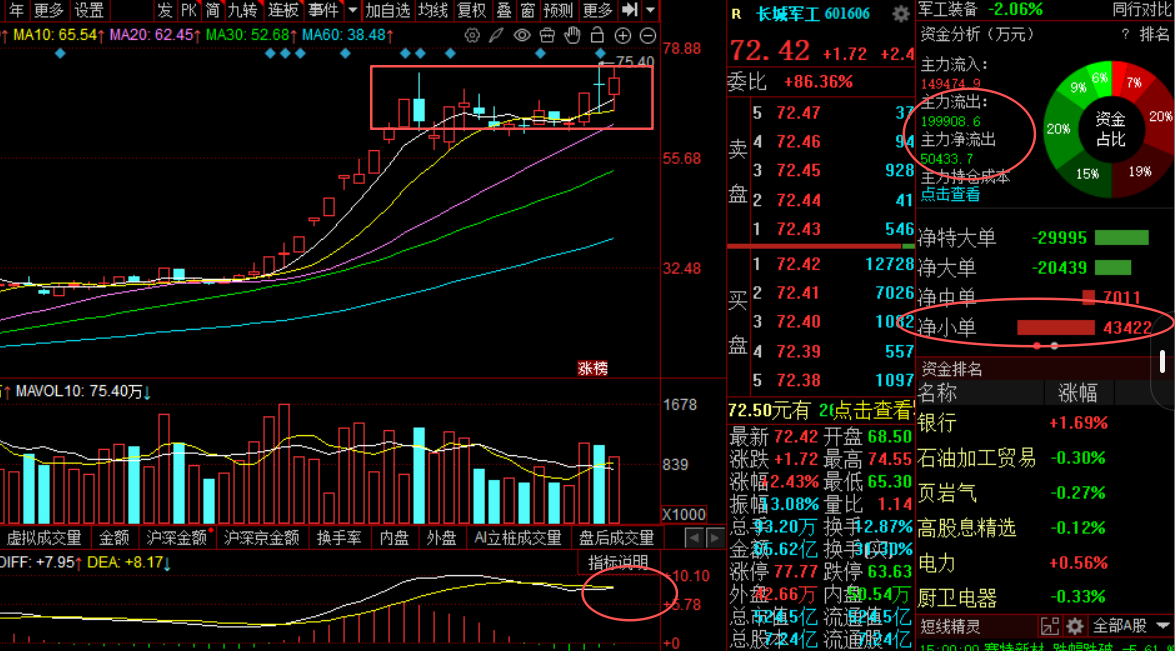Click the 涨榜 label on chart

pyautogui.click(x=592, y=368)
